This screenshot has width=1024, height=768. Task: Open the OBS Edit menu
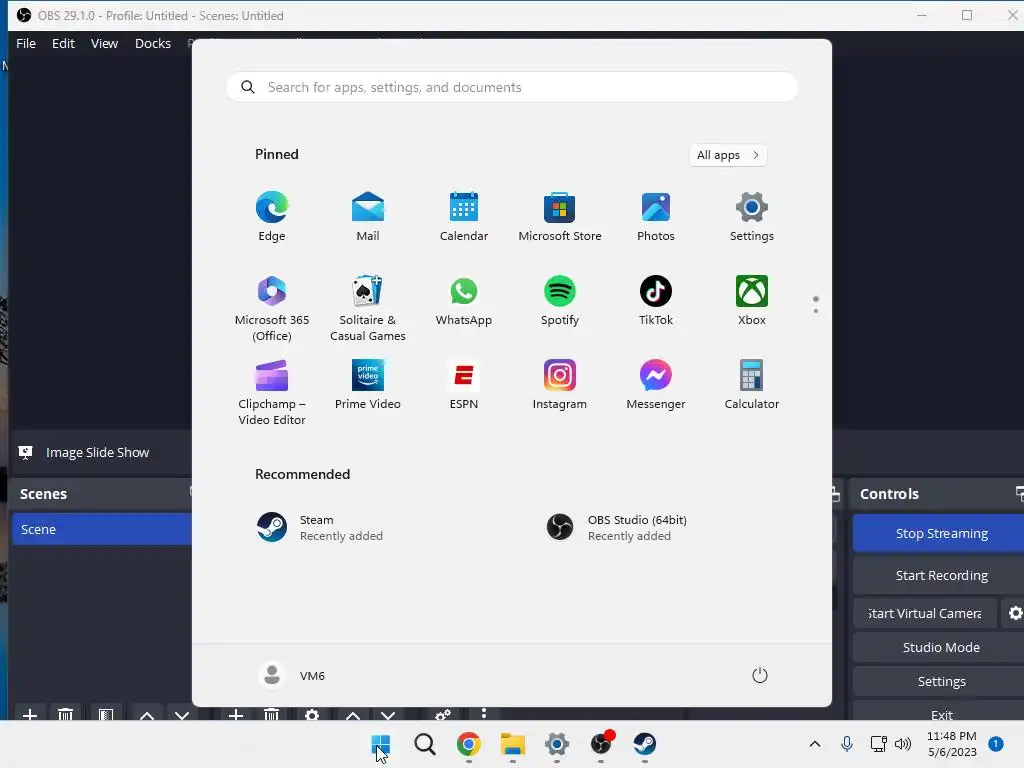63,43
